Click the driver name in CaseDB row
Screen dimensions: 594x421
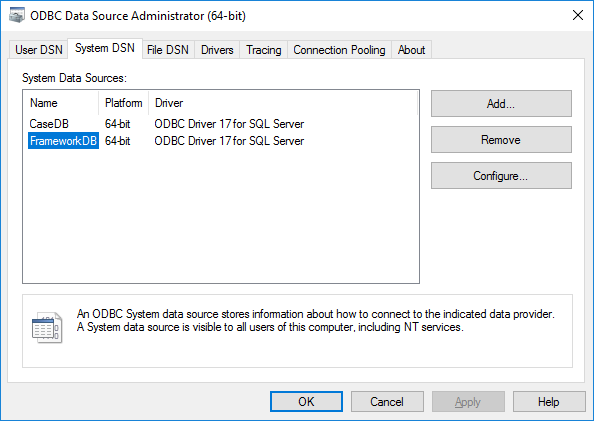[x=229, y=124]
